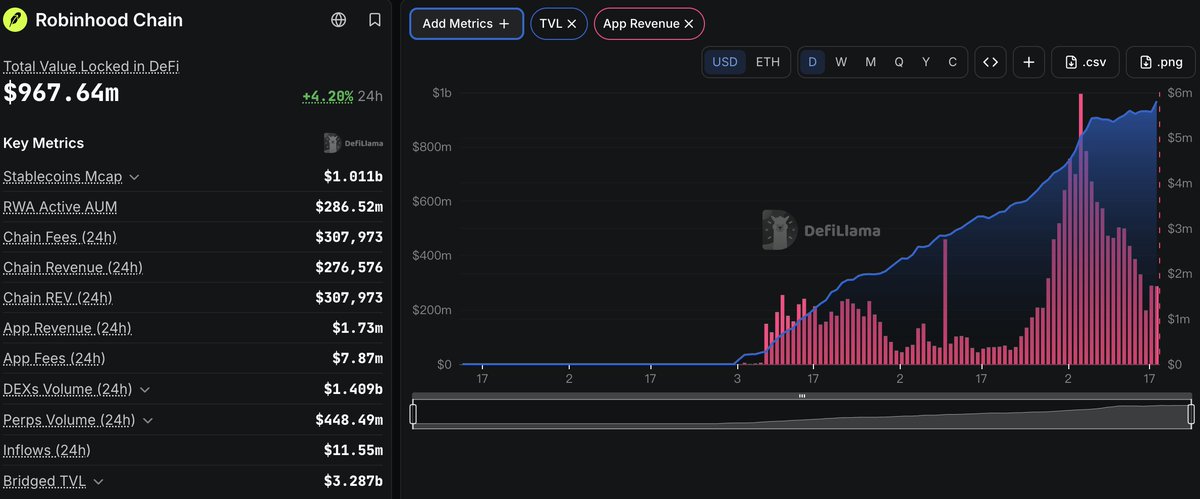Export the chart as .png
The image size is (1200, 499).
pyautogui.click(x=1160, y=62)
